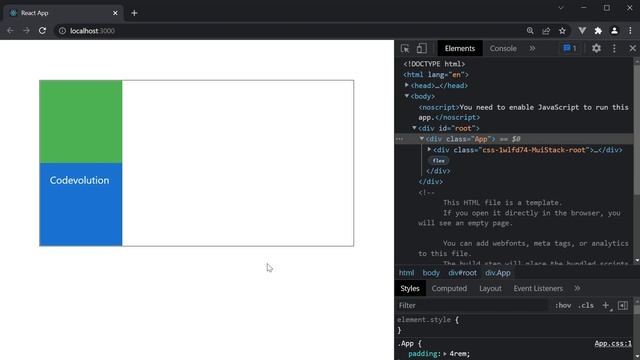Open the Chrome profile avatar
640x360 pixels.
coord(614,31)
